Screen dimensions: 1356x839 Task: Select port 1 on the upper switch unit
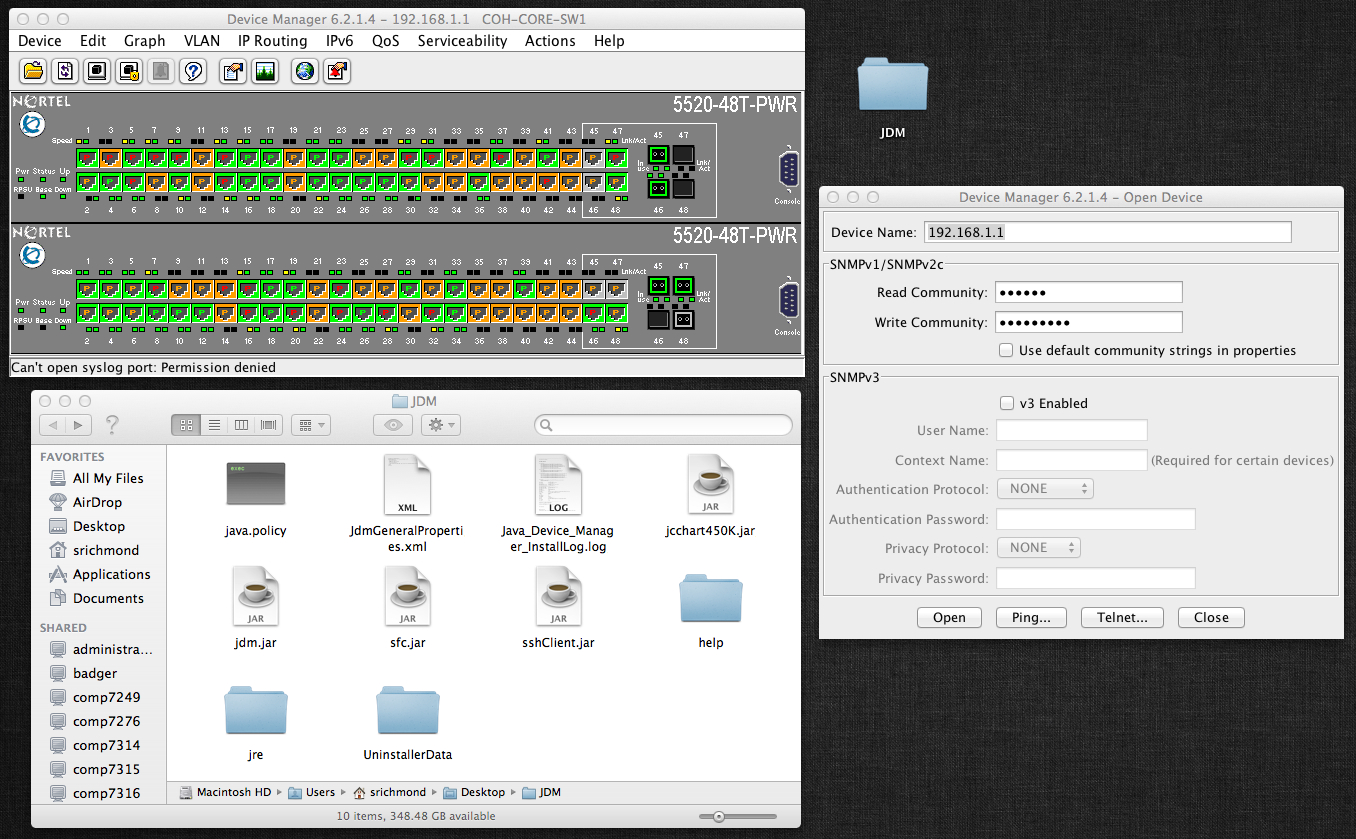(88, 158)
